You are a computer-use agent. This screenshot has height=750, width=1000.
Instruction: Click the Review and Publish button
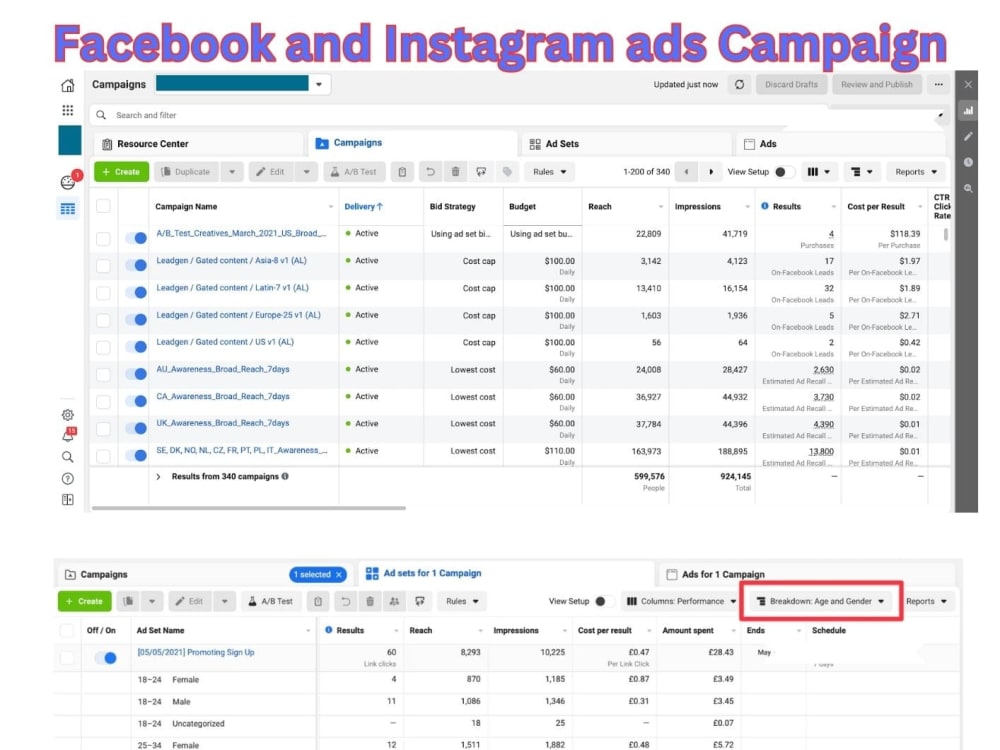[876, 85]
